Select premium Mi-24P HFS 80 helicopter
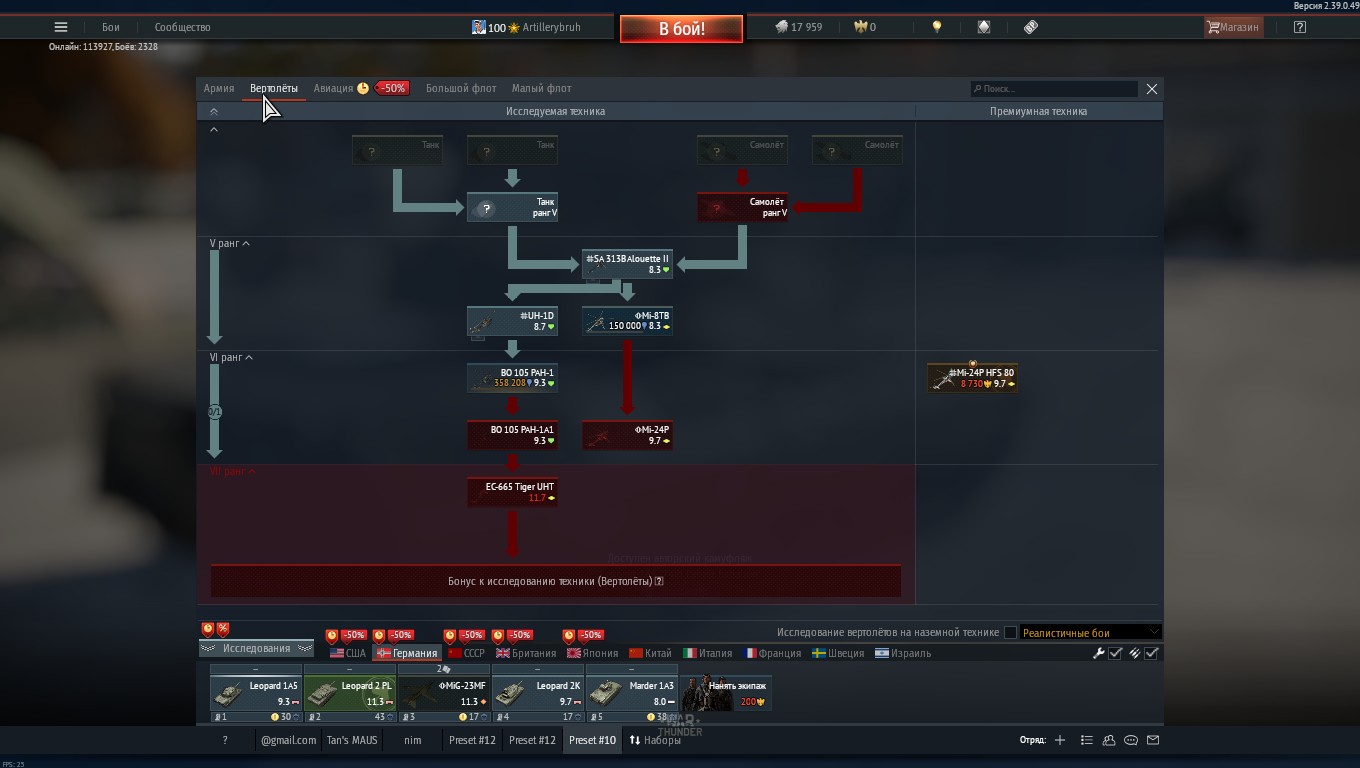 click(973, 378)
